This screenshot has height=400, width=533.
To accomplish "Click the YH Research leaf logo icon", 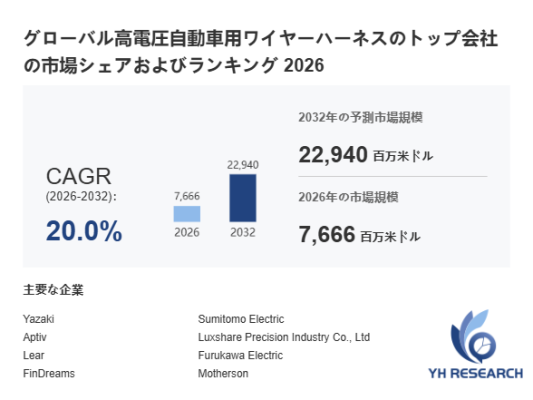I will 473,336.
